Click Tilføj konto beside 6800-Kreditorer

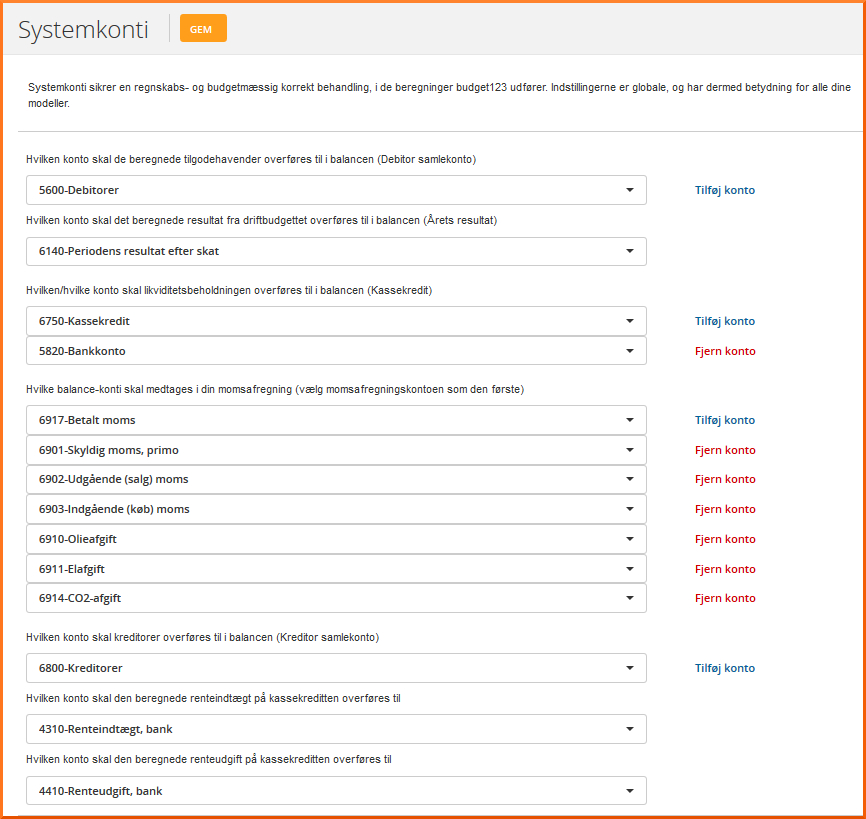(x=725, y=668)
